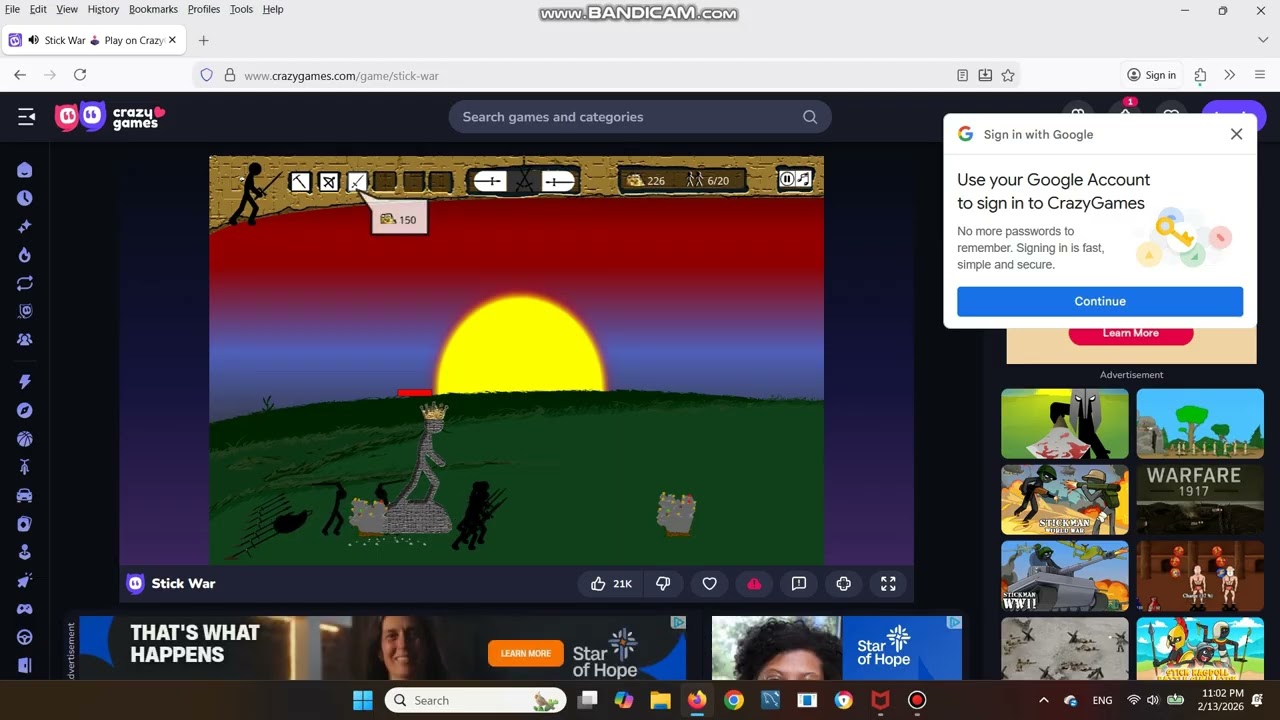This screenshot has width=1280, height=720.
Task: Select the Stick War browser tab
Action: tap(94, 40)
